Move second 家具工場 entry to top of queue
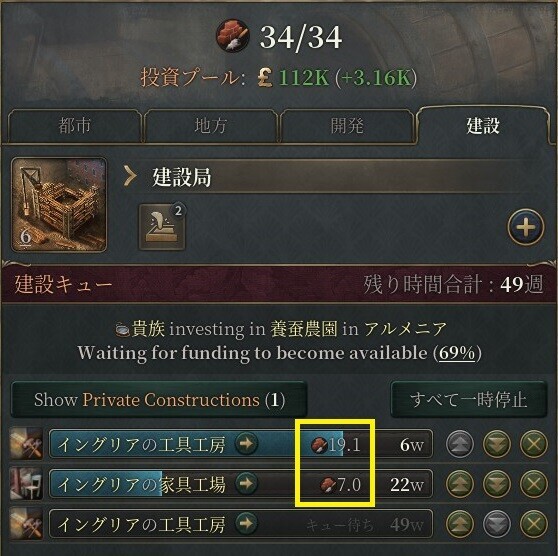The image size is (558, 556). point(460,484)
